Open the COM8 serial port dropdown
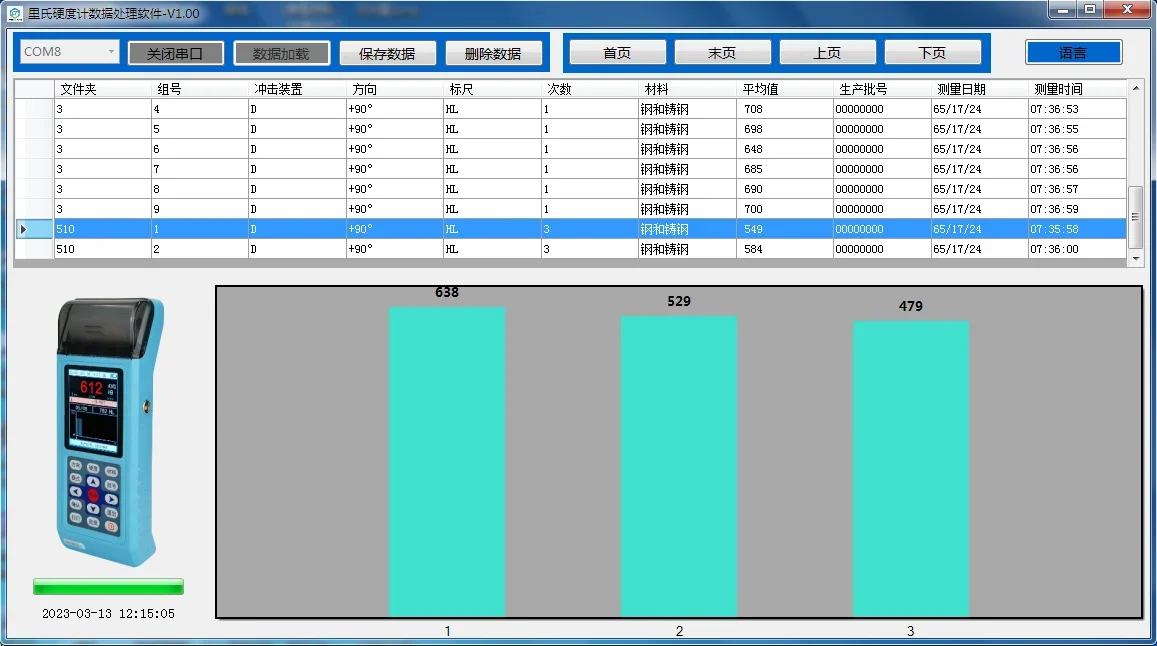Viewport: 1157px width, 646px height. (110, 52)
